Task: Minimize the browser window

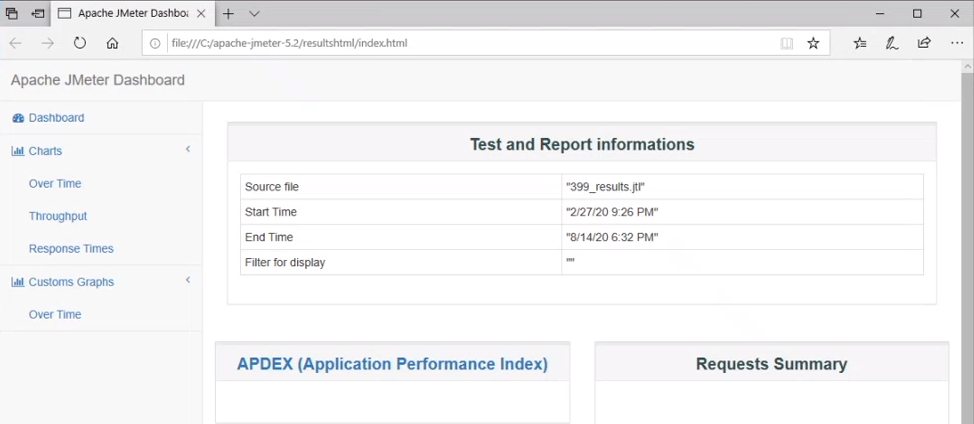Action: click(880, 14)
